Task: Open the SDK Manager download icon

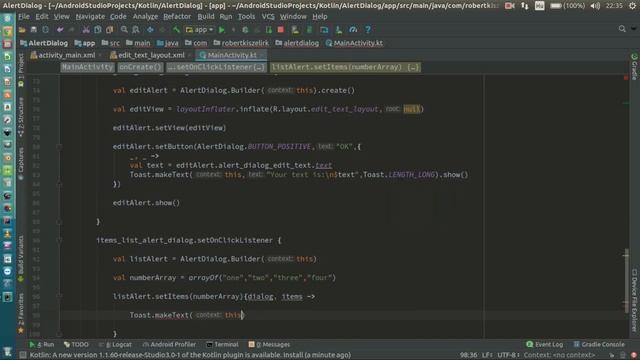Action: [x=339, y=30]
